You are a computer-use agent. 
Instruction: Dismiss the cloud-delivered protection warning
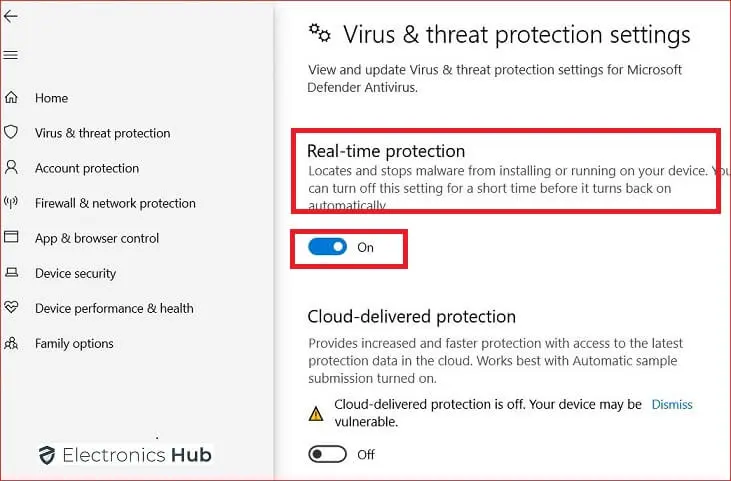(x=672, y=405)
